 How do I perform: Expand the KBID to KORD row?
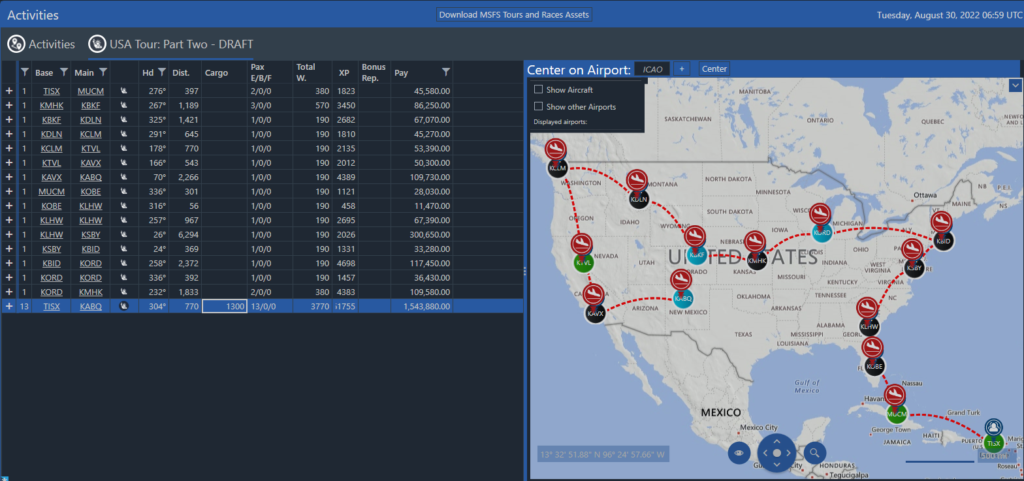pos(9,264)
